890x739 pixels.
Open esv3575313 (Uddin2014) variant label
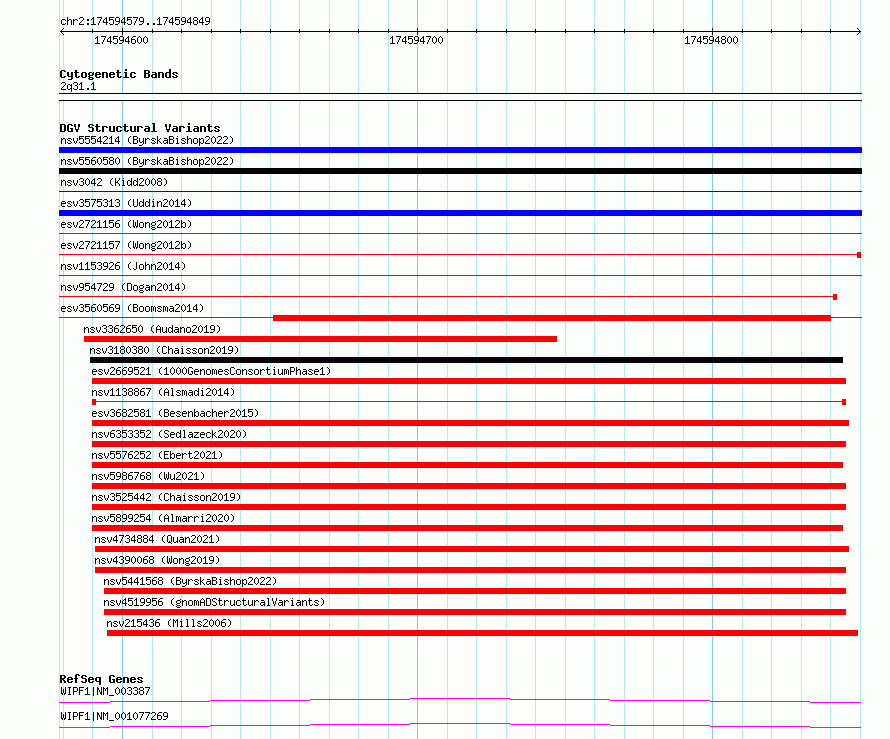[x=125, y=203]
